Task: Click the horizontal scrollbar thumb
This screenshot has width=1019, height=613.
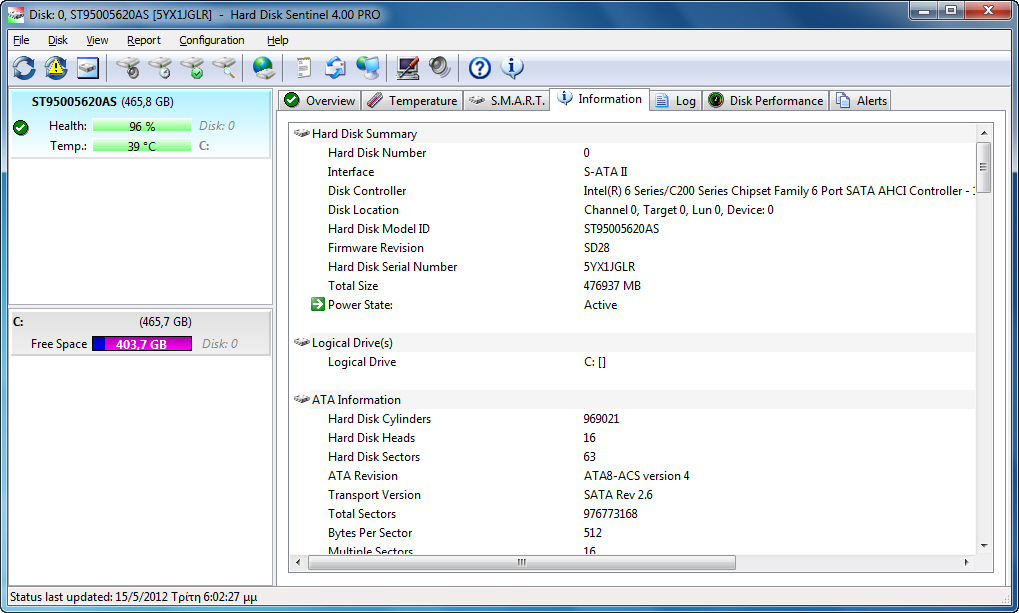Action: 522,562
